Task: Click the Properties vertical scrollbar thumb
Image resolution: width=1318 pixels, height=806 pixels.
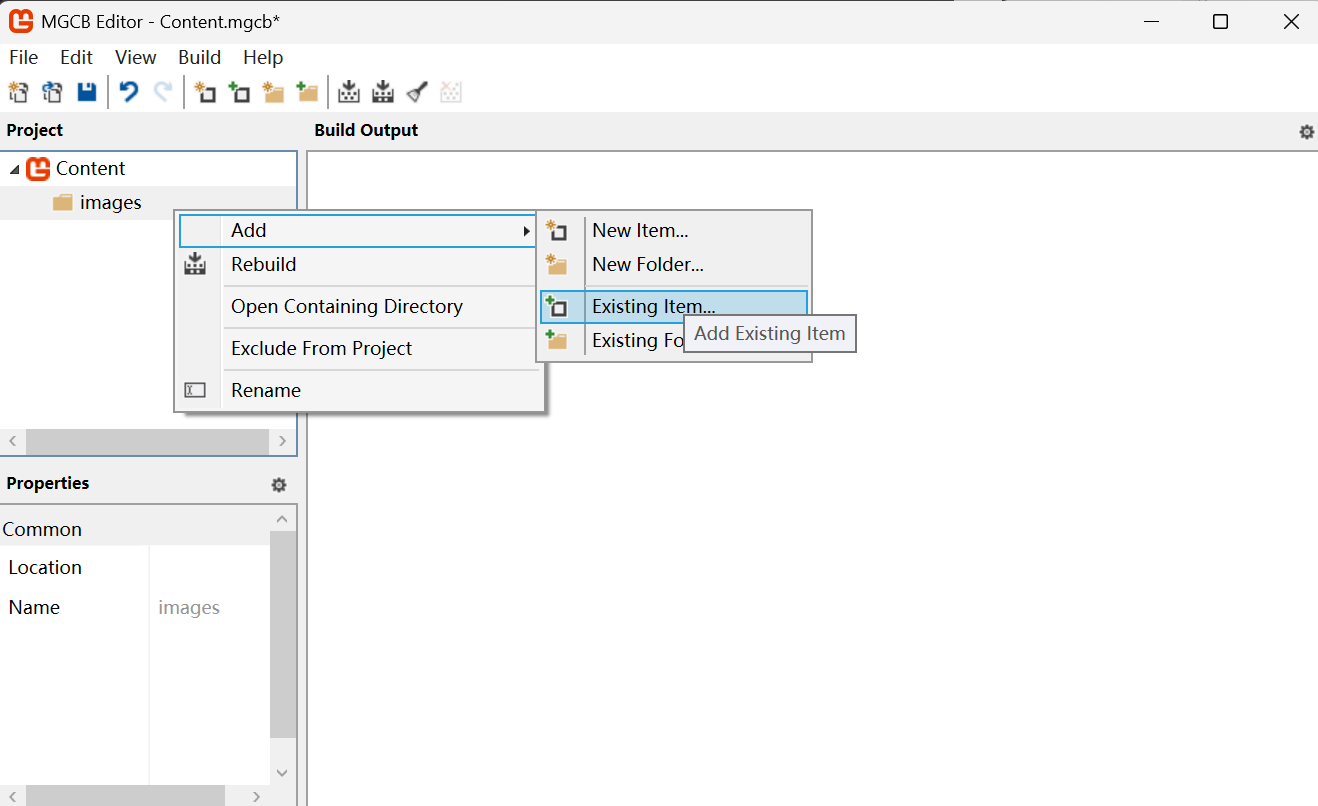Action: (282, 634)
